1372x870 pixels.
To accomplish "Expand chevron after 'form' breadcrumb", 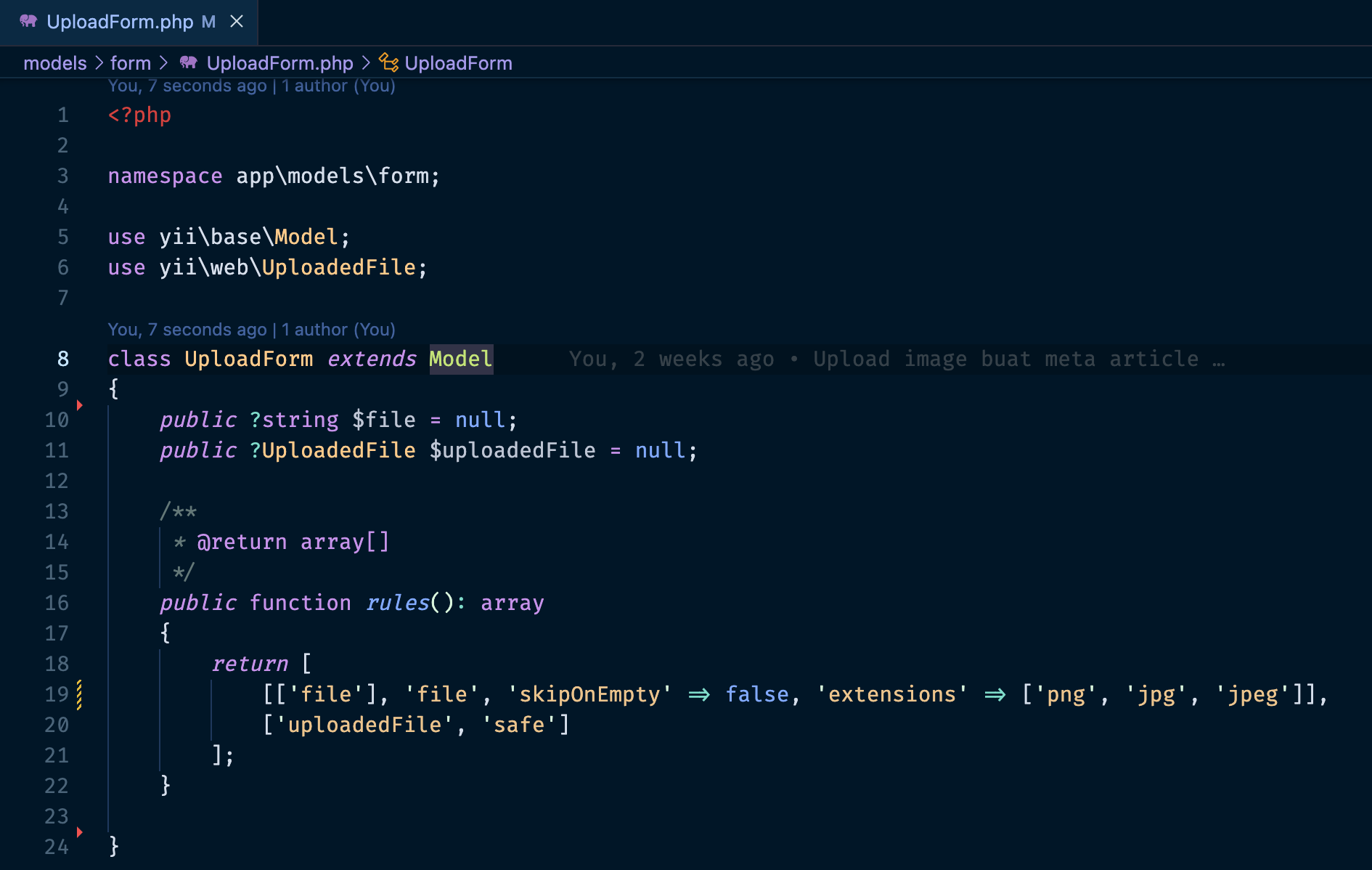I will click(x=164, y=63).
